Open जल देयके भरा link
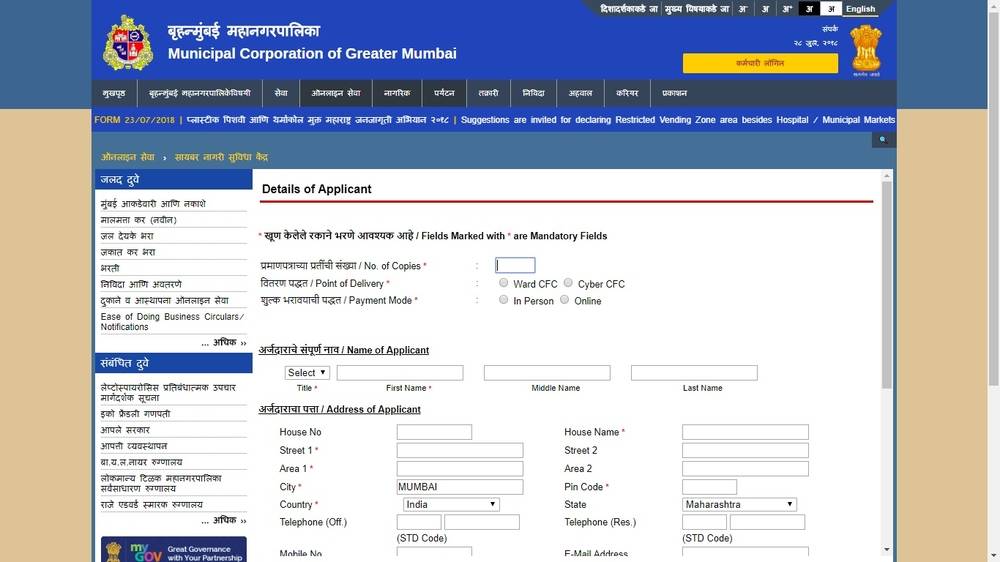This screenshot has height=562, width=1000. click(x=127, y=235)
